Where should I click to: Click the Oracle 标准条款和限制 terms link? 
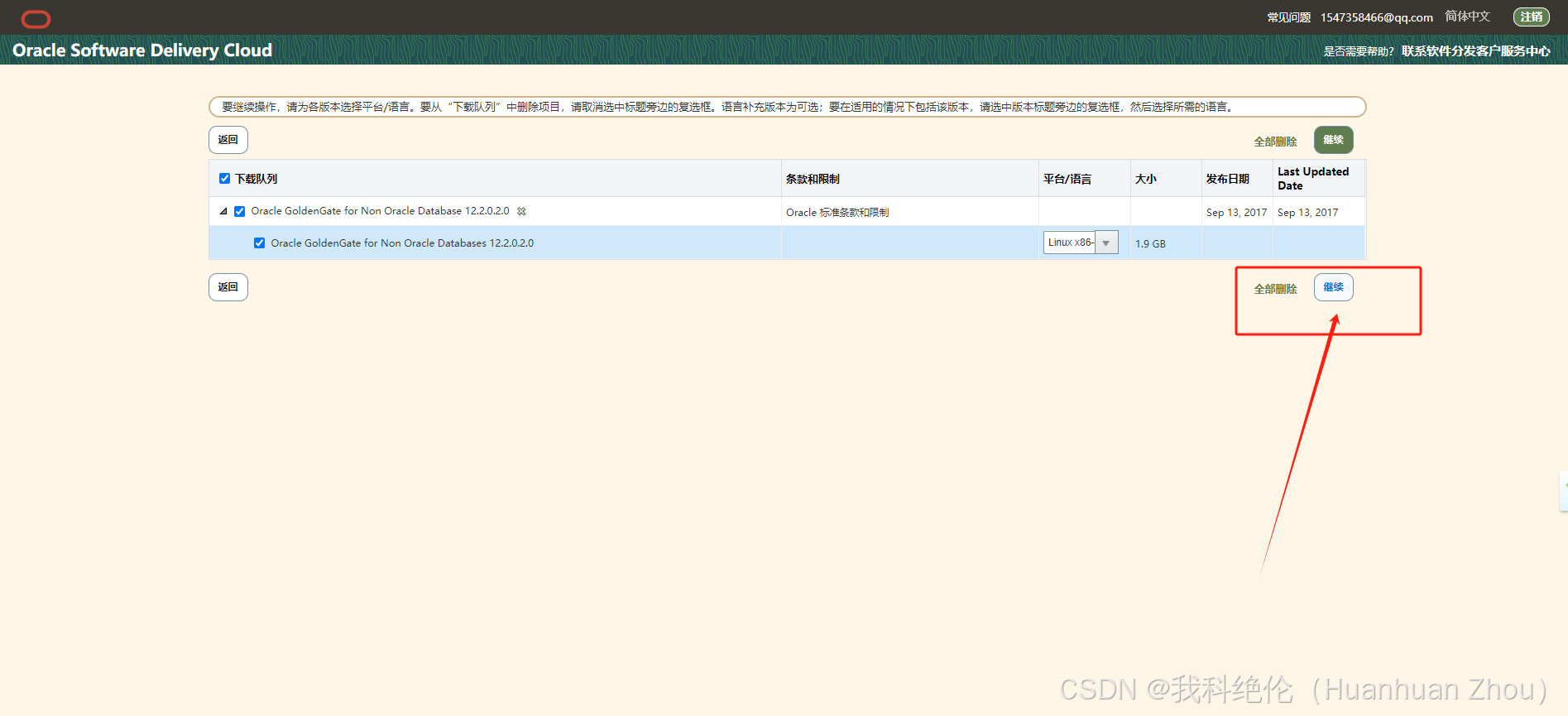click(x=837, y=213)
